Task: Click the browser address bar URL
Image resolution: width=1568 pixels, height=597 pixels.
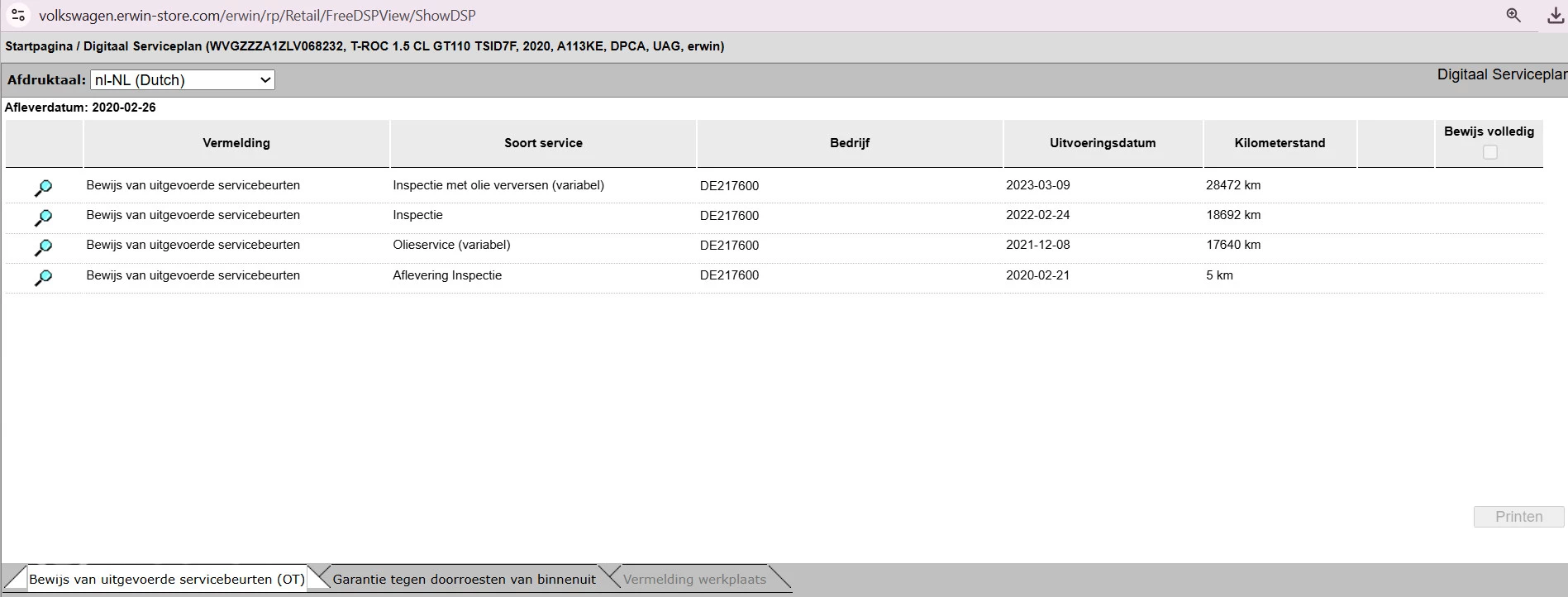Action: (257, 16)
